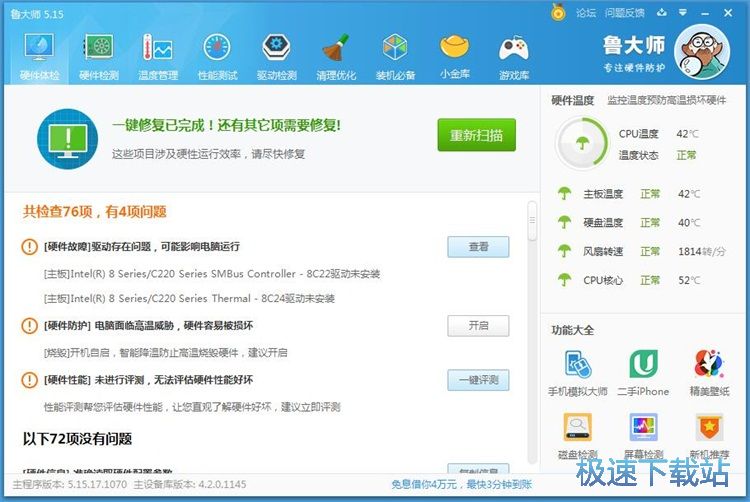Click the warning icon beside 硬件故障
Image resolution: width=750 pixels, height=502 pixels.
click(30, 247)
